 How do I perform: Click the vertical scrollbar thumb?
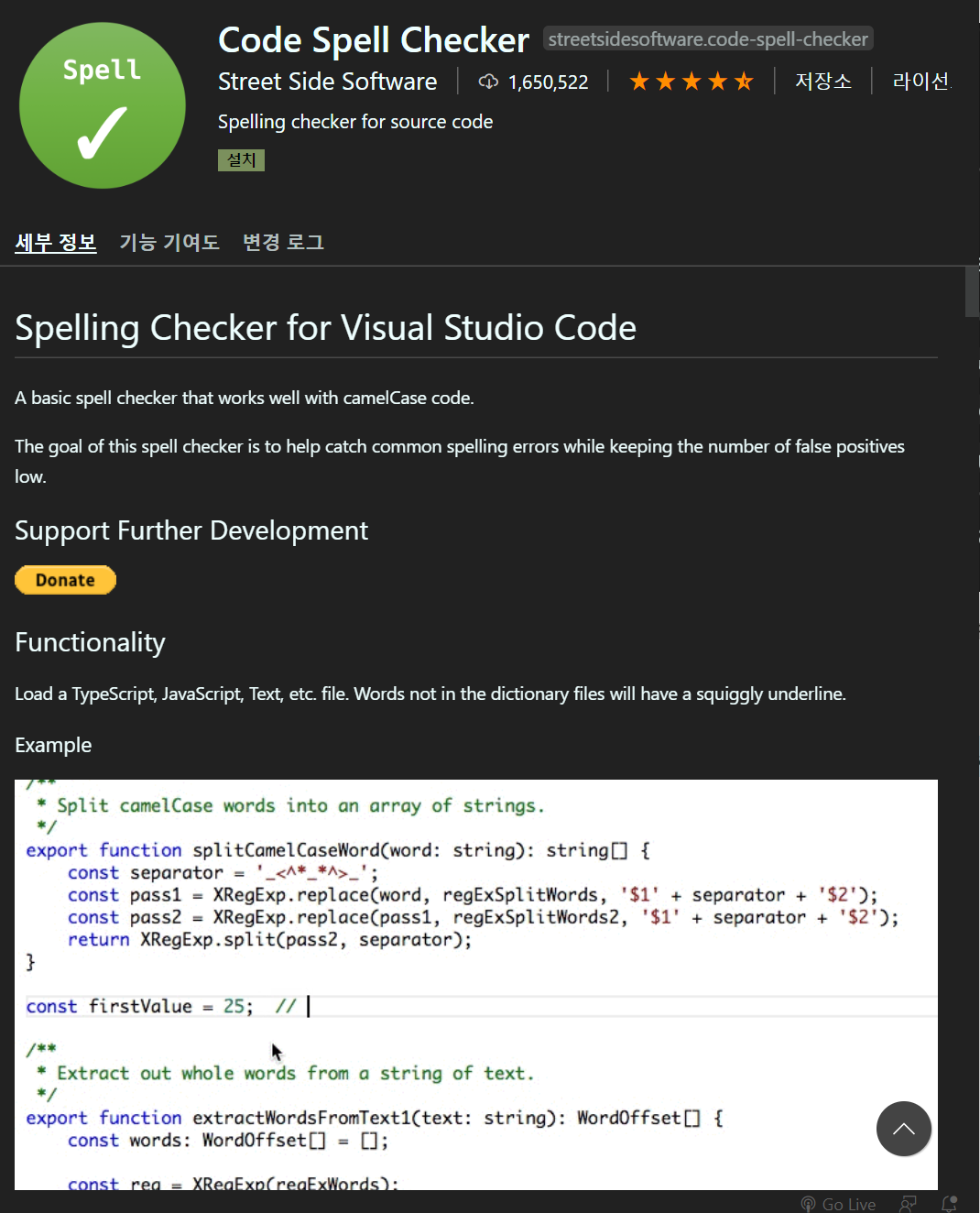click(x=972, y=291)
